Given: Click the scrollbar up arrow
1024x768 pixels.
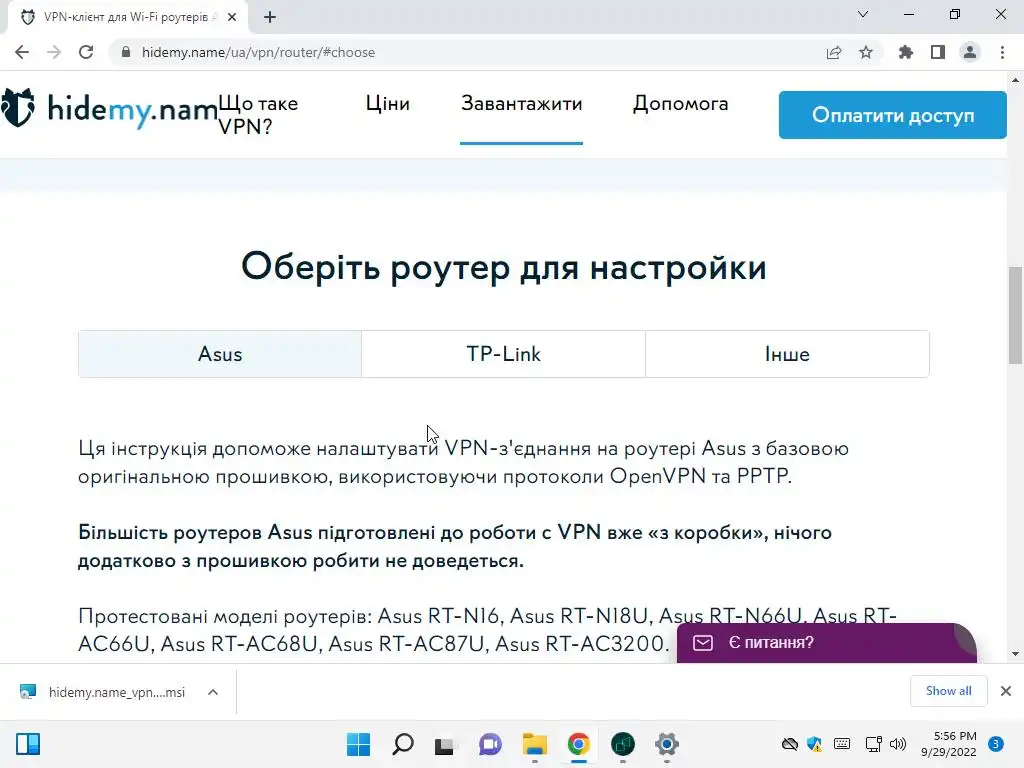Looking at the screenshot, I should point(1015,80).
